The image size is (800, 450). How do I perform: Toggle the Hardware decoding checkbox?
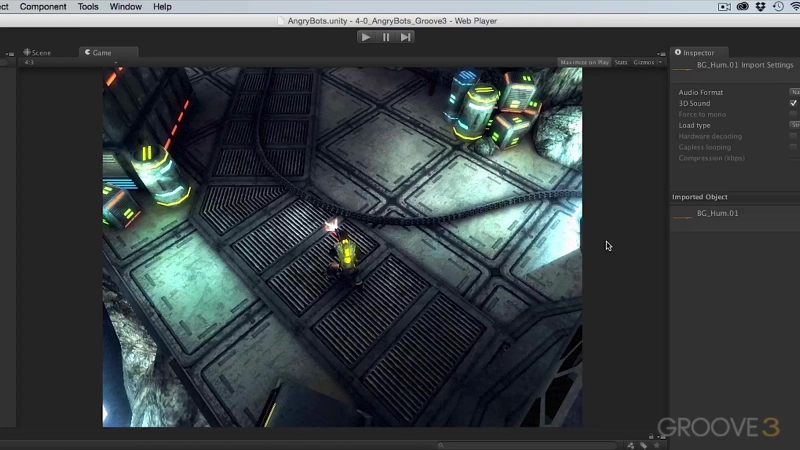[x=793, y=136]
